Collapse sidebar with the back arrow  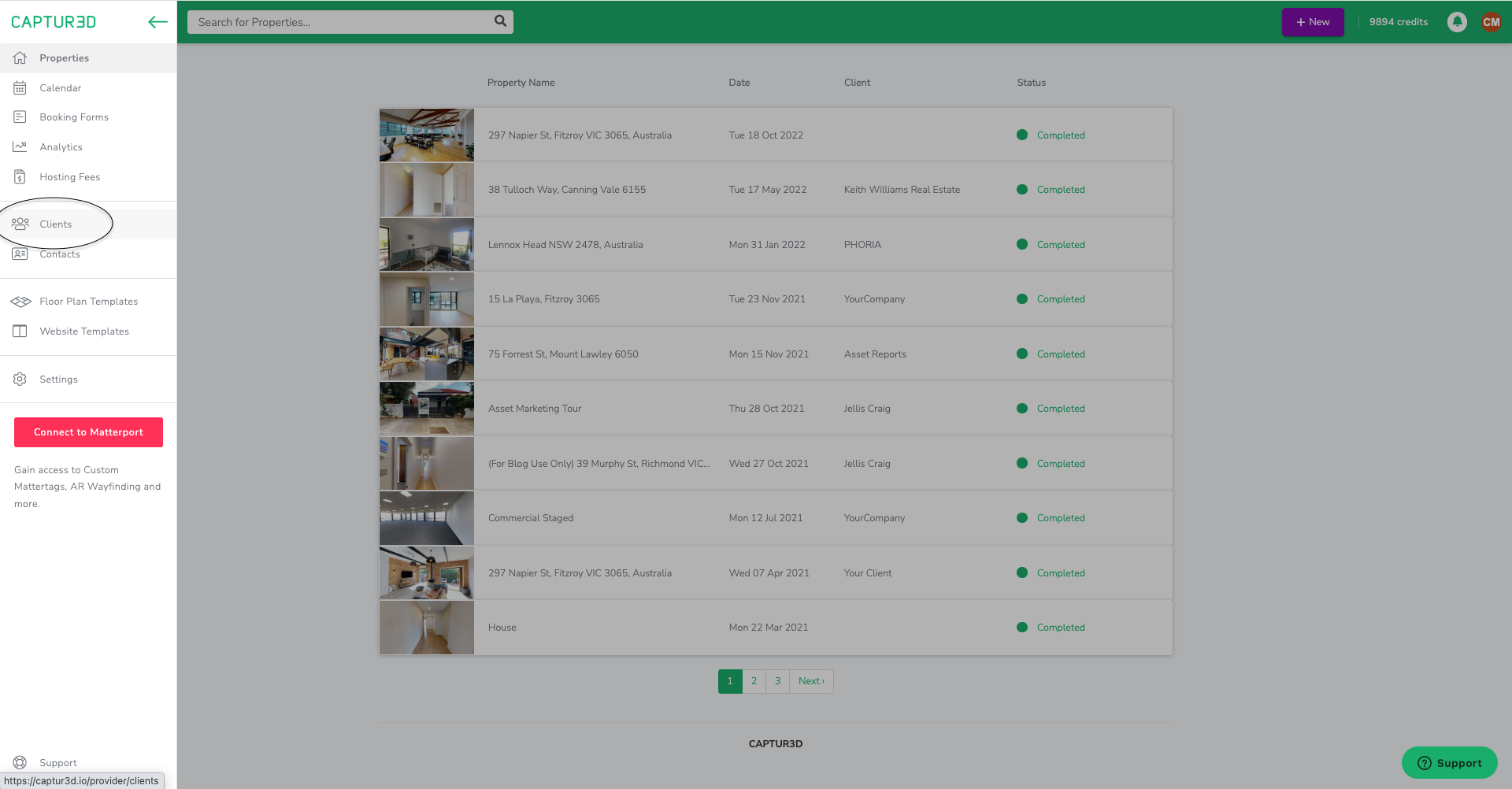point(157,22)
